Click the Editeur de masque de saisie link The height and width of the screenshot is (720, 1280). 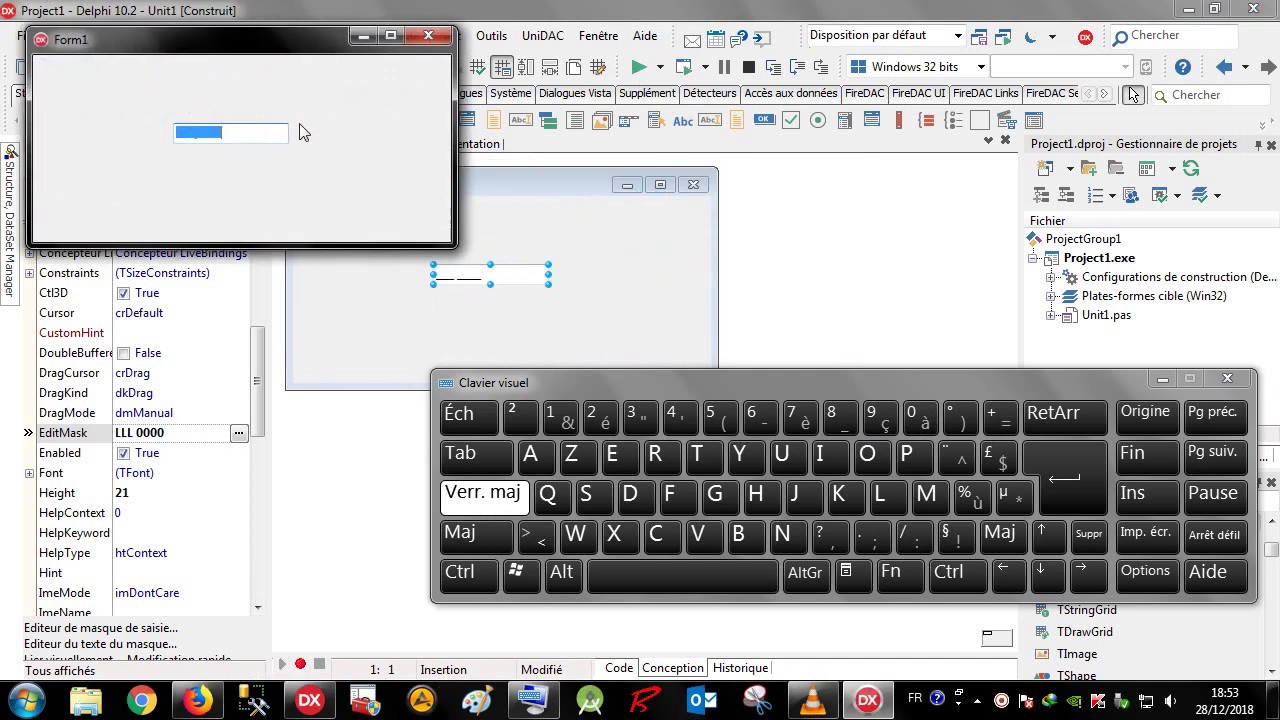(101, 628)
